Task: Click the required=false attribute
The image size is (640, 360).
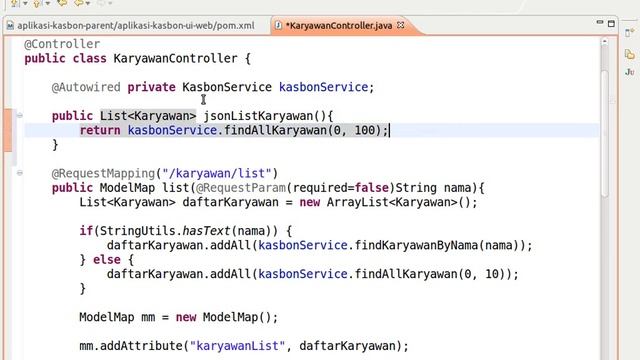Action: click(341, 188)
